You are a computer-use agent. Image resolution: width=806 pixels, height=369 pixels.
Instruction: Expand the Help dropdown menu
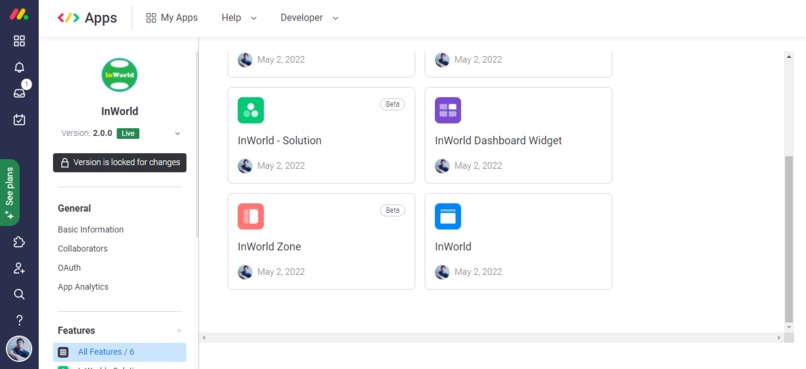click(239, 18)
